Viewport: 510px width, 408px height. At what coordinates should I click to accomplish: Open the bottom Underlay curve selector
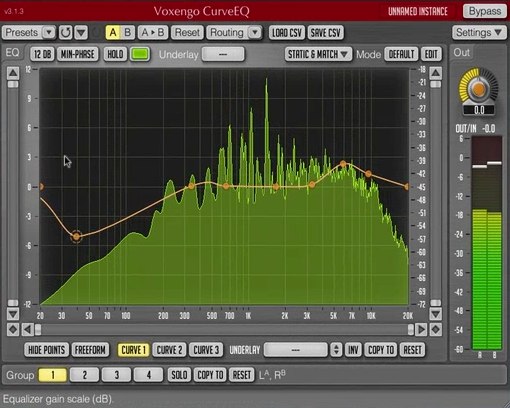[x=295, y=350]
